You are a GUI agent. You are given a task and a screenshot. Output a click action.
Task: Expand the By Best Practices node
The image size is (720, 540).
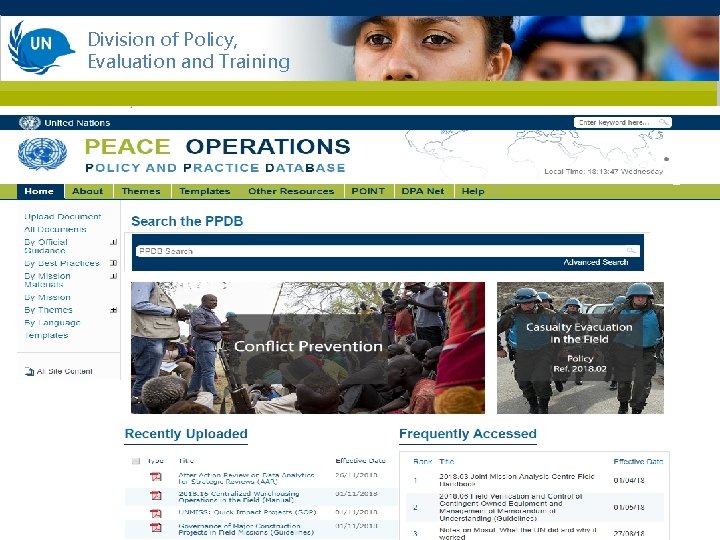[x=113, y=263]
